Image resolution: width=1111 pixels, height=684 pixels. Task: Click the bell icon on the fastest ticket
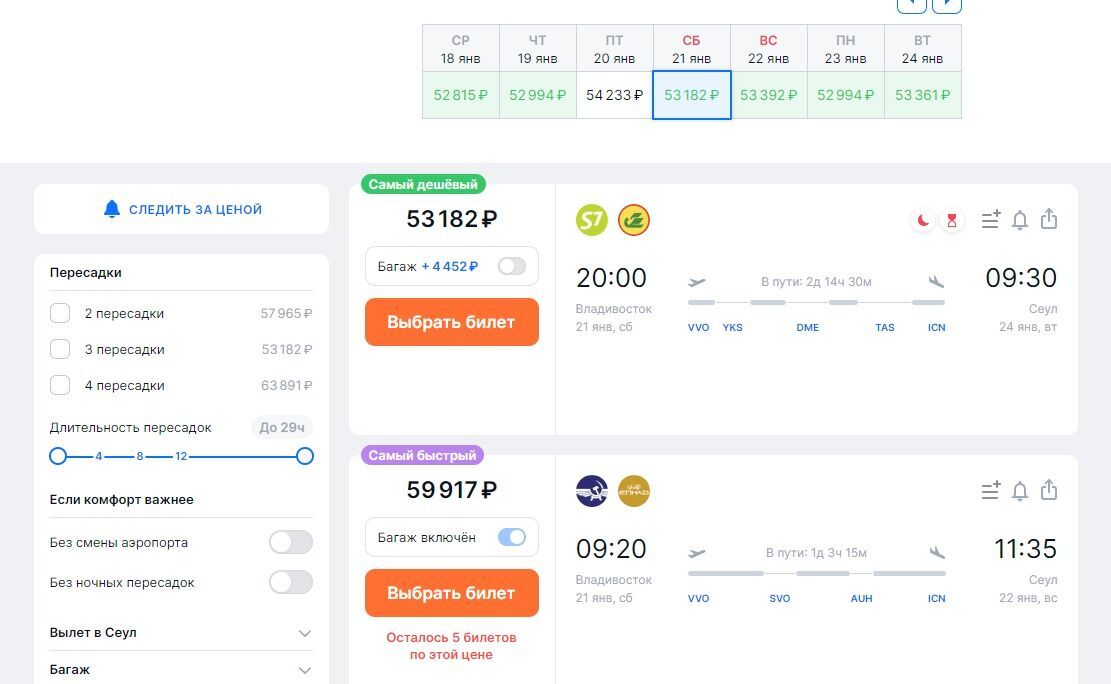coord(1020,491)
